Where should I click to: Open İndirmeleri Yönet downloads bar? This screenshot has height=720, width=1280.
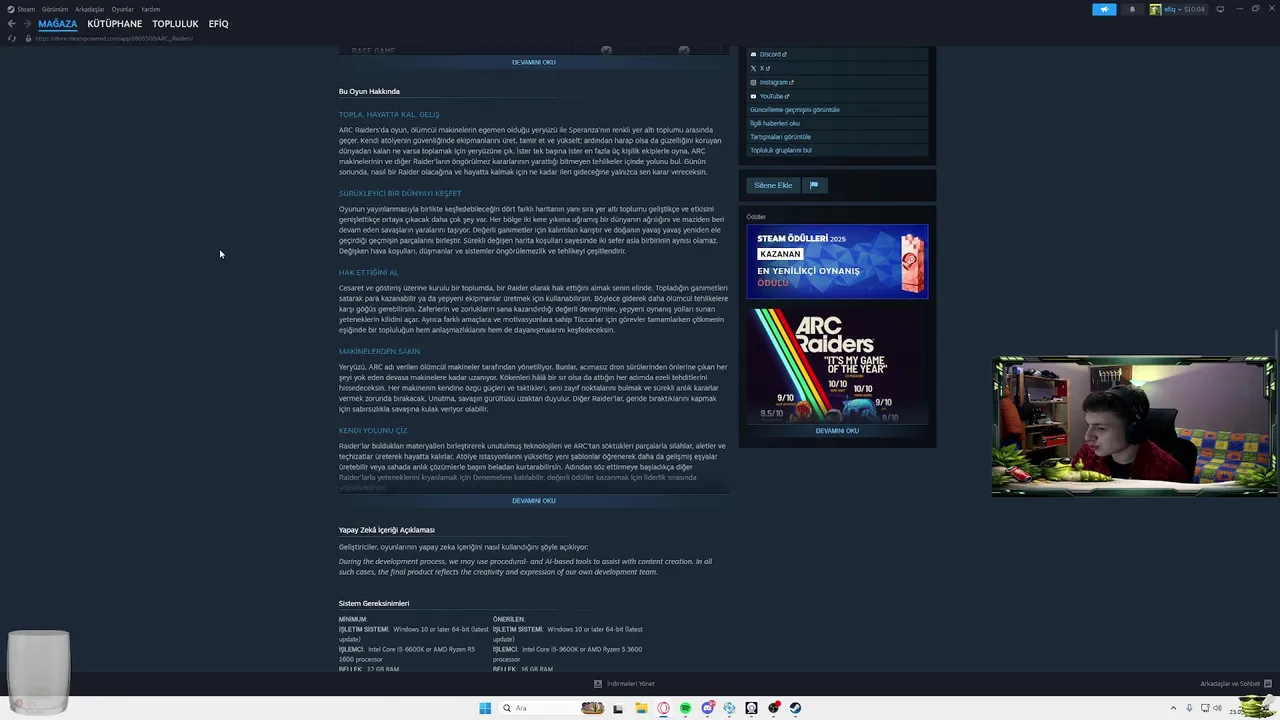click(625, 684)
